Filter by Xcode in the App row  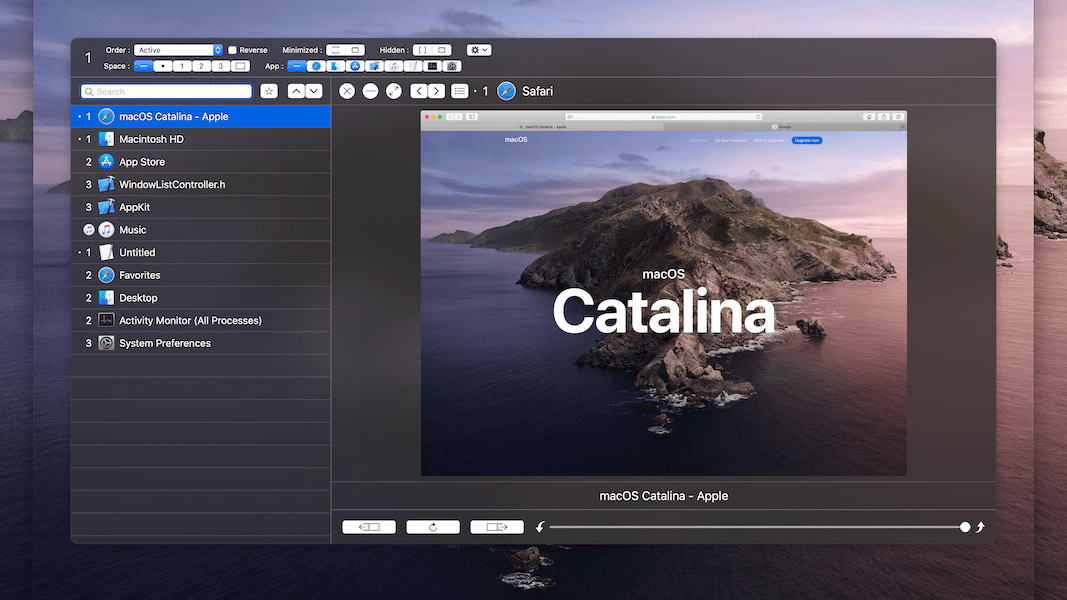click(374, 66)
